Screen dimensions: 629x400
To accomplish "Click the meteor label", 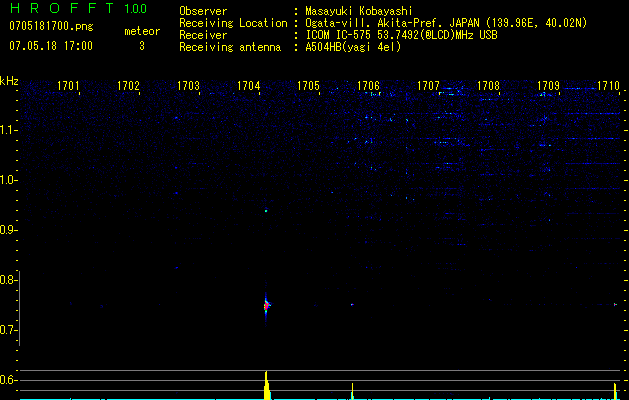I will (x=142, y=31).
